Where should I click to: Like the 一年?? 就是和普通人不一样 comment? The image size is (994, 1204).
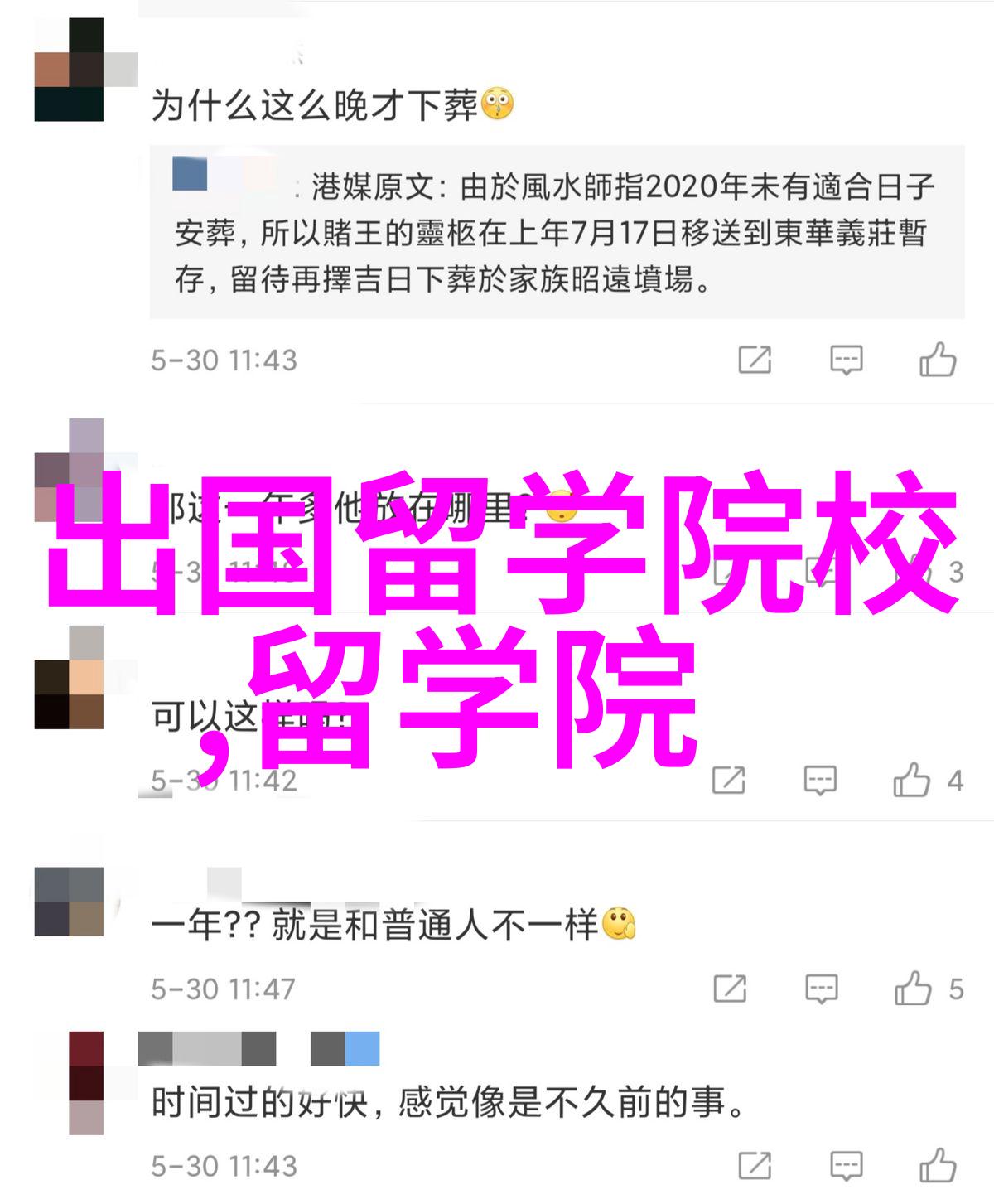click(913, 989)
